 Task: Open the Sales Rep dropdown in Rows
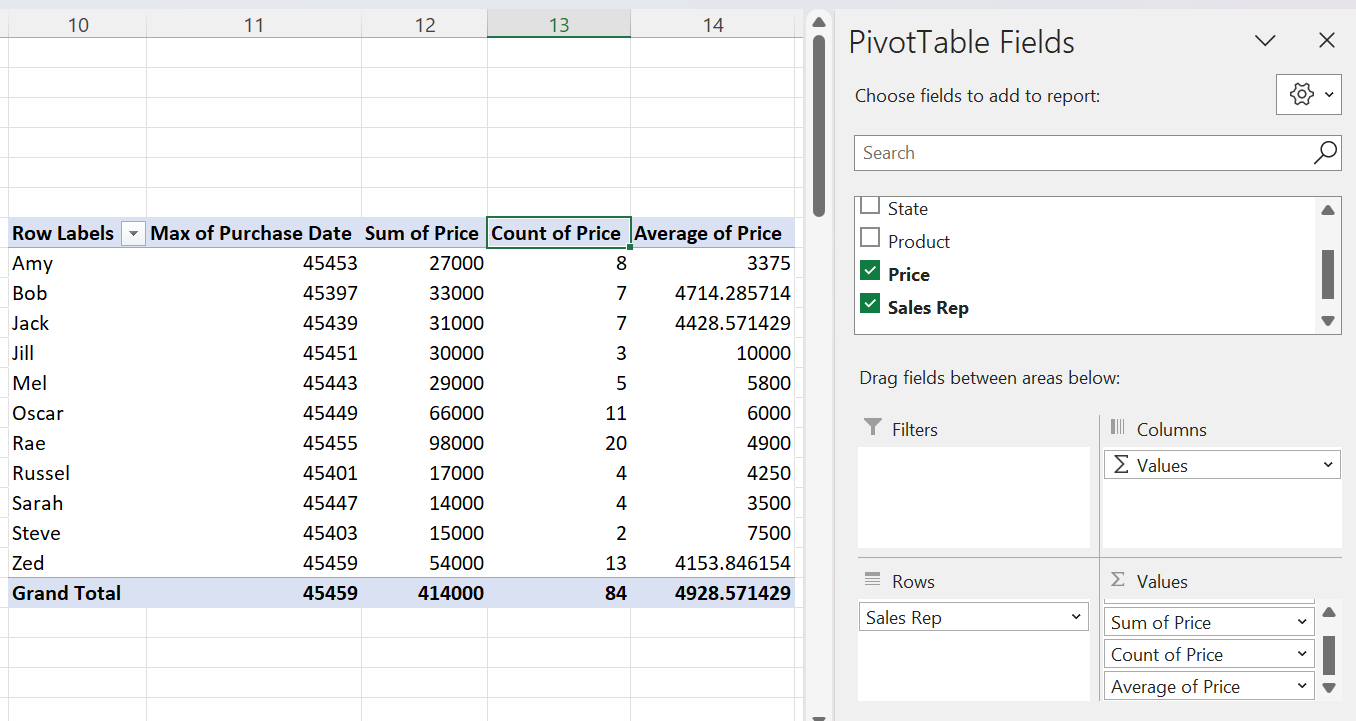click(x=1077, y=616)
